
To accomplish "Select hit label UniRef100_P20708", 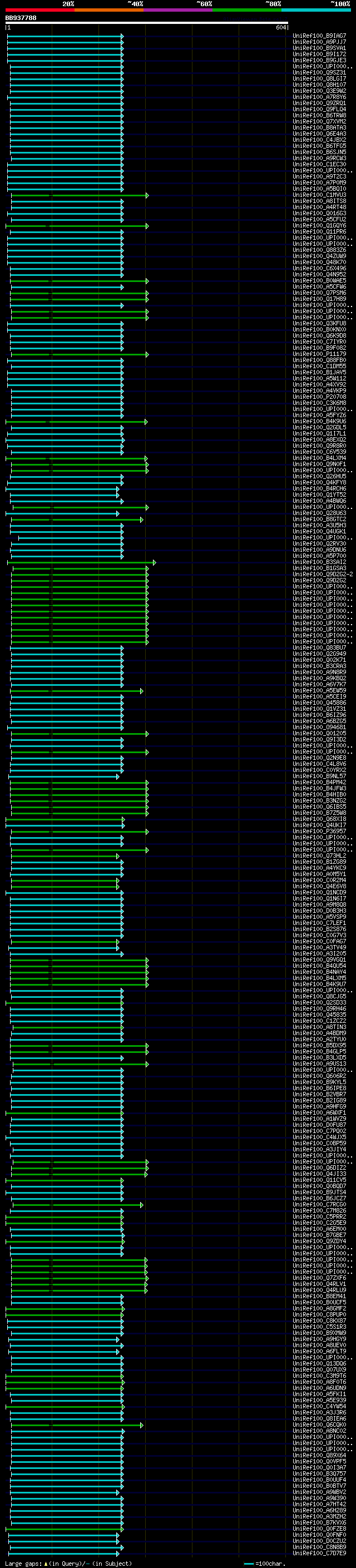I will (x=319, y=397).
